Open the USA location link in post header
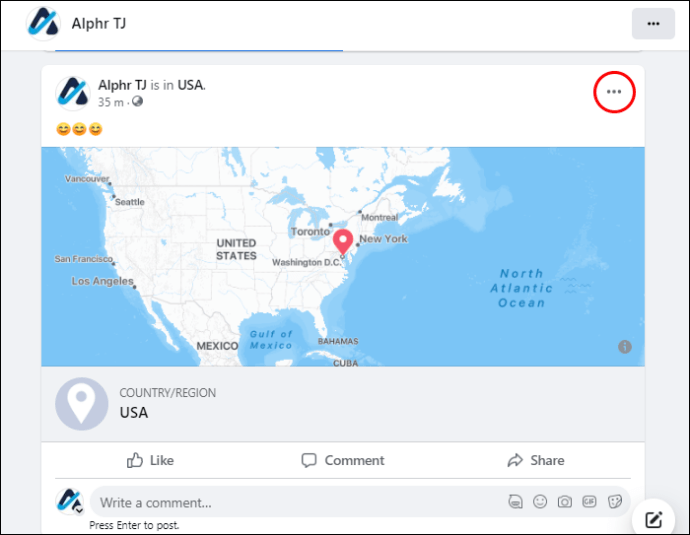690x535 pixels. pos(191,85)
